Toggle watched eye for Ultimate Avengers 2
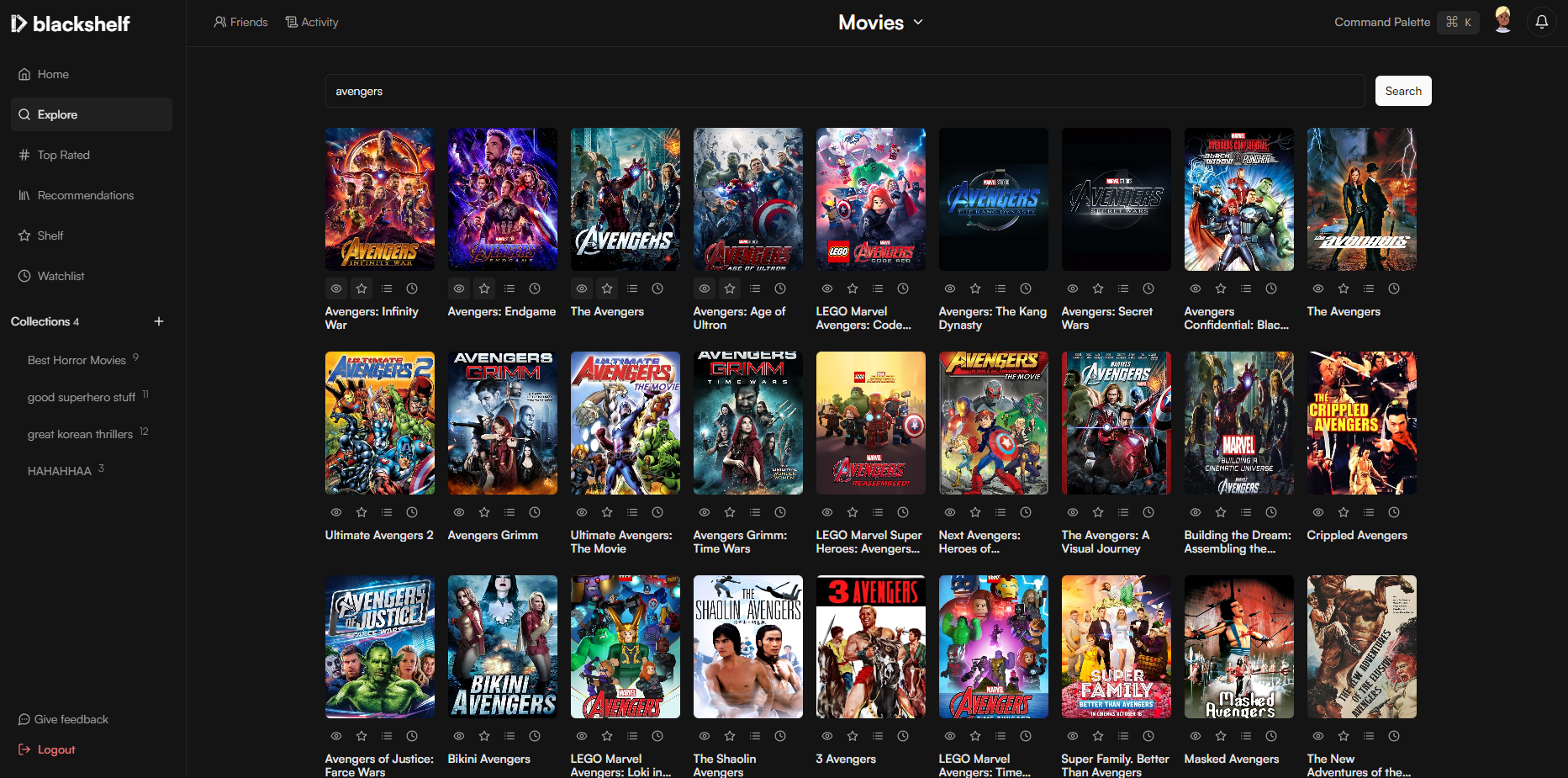The image size is (1568, 778). pos(336,512)
